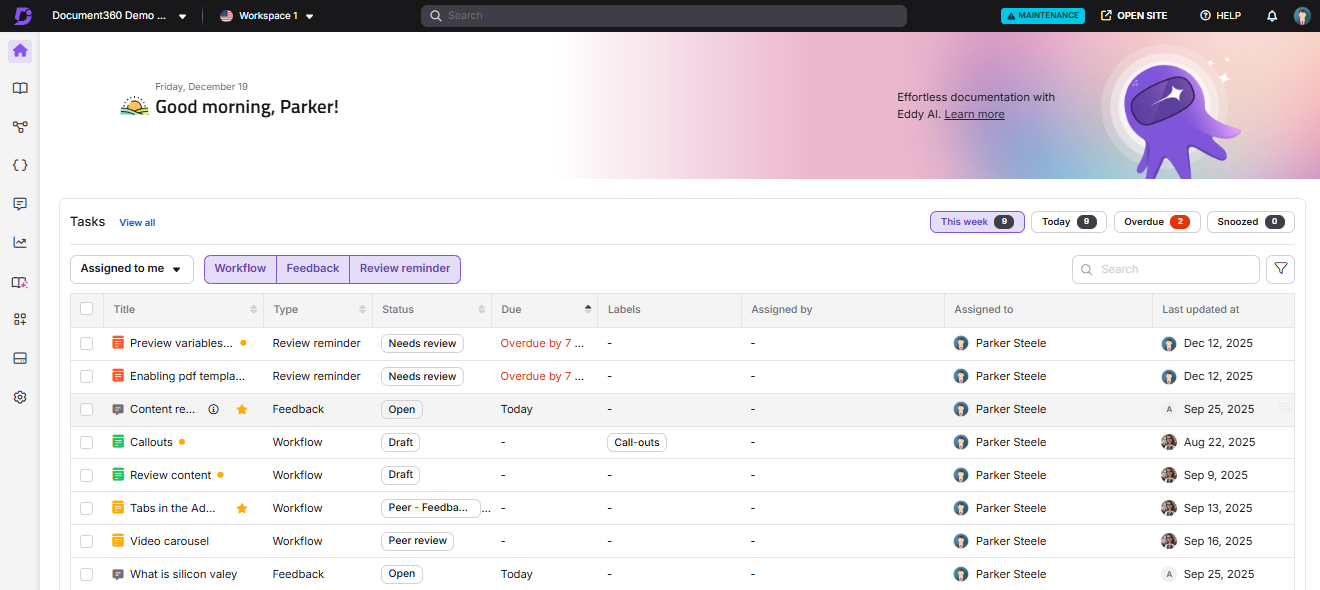The height and width of the screenshot is (590, 1320).
Task: Open the Settings gear in the sidebar
Action: [x=19, y=397]
